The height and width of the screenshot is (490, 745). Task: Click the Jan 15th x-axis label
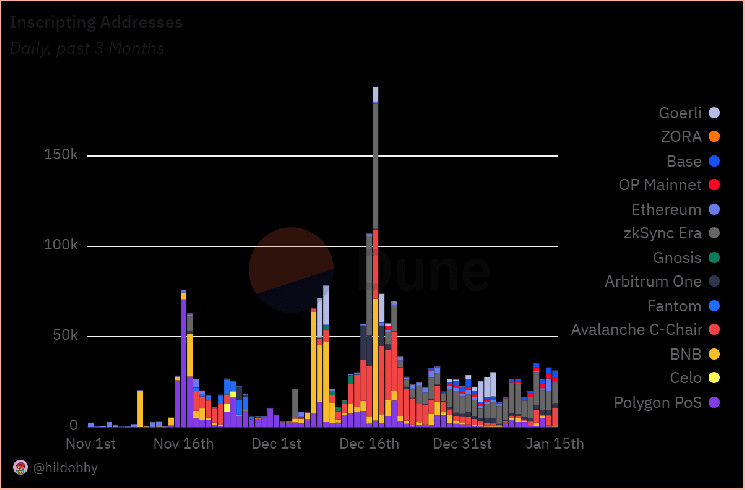point(554,443)
